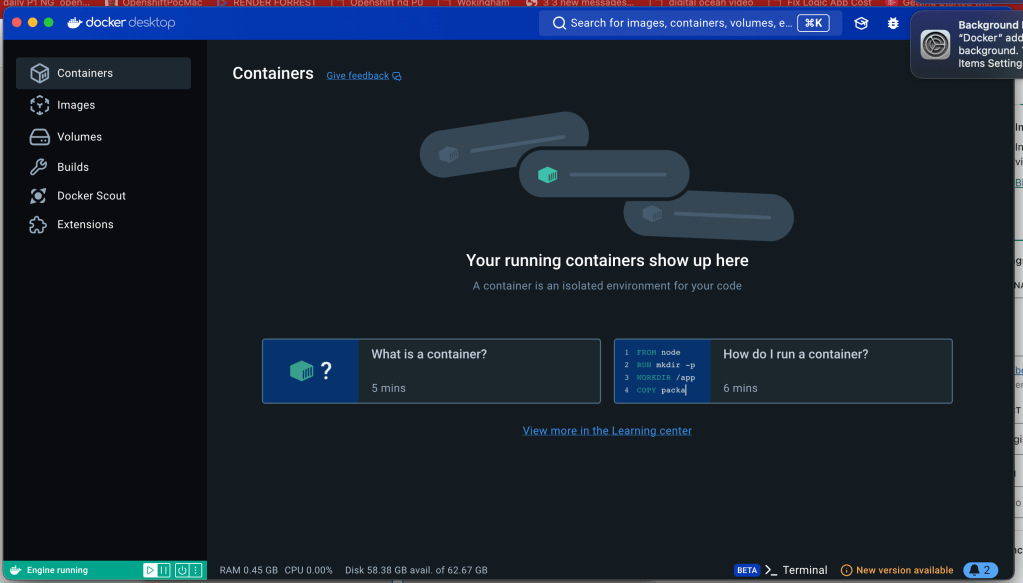Click the engine power button icon
Image resolution: width=1023 pixels, height=583 pixels.
pos(182,570)
